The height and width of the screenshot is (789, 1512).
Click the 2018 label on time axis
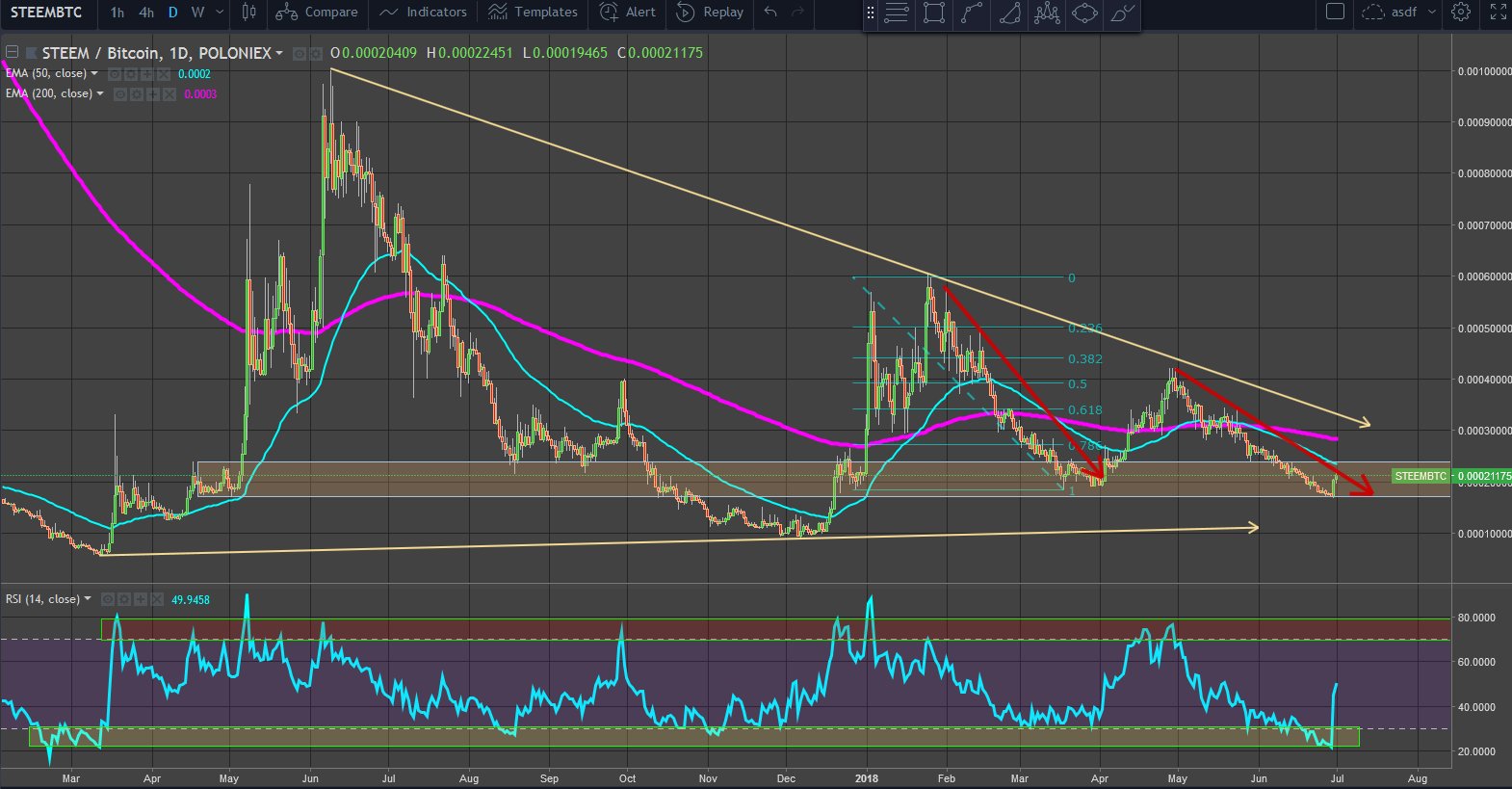865,777
